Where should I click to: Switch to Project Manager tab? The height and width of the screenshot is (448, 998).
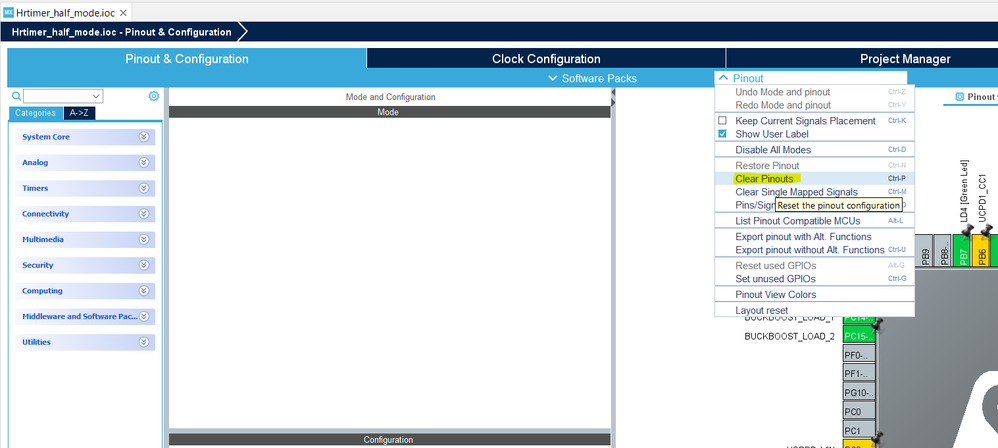coord(905,59)
